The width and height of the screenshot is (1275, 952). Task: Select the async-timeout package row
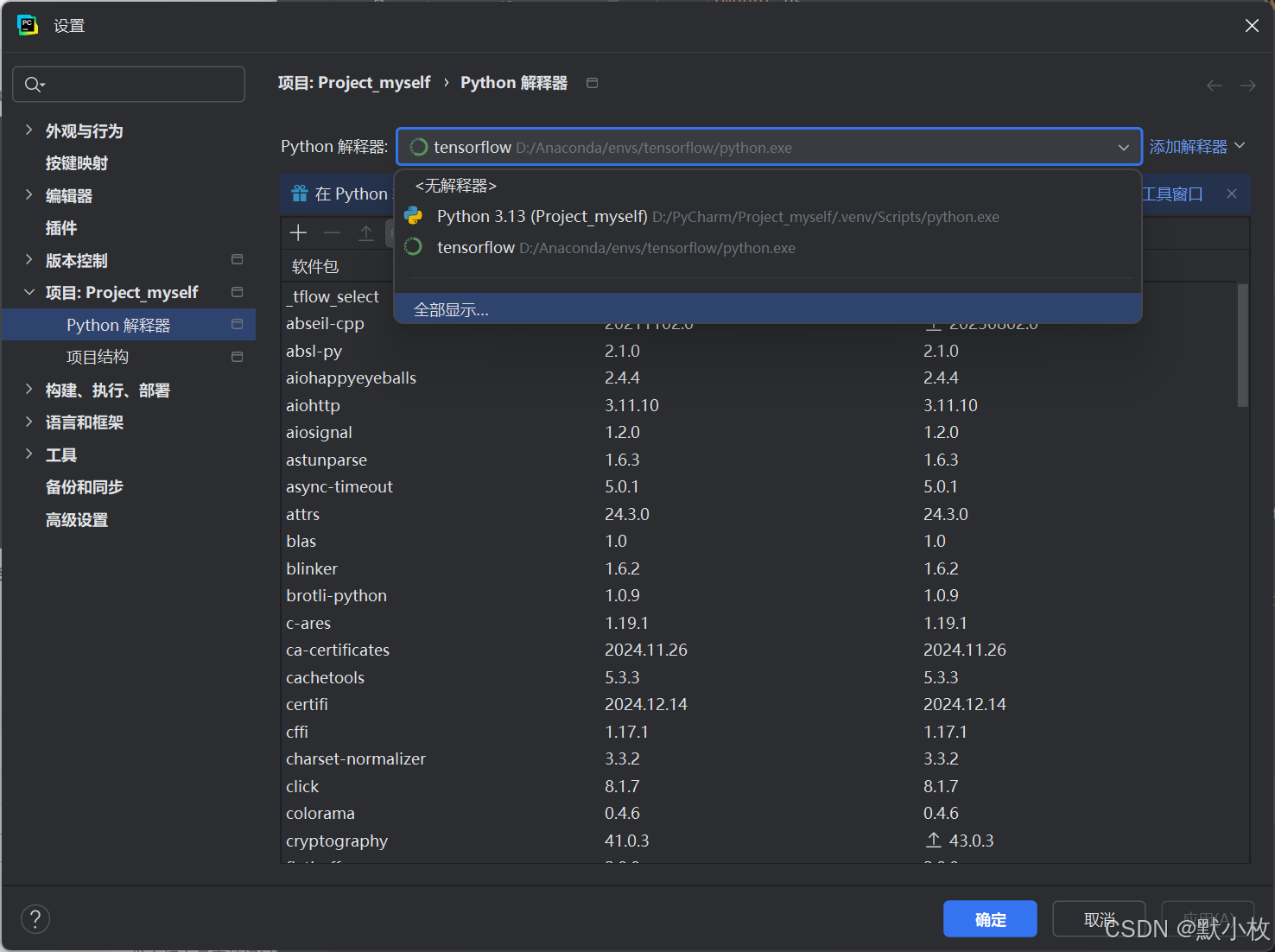(760, 486)
